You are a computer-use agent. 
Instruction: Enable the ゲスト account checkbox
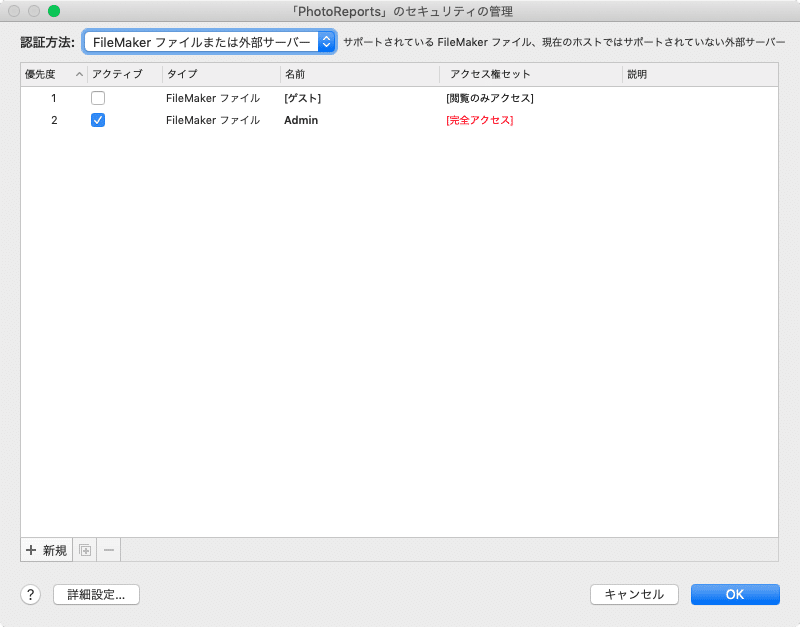tap(97, 97)
